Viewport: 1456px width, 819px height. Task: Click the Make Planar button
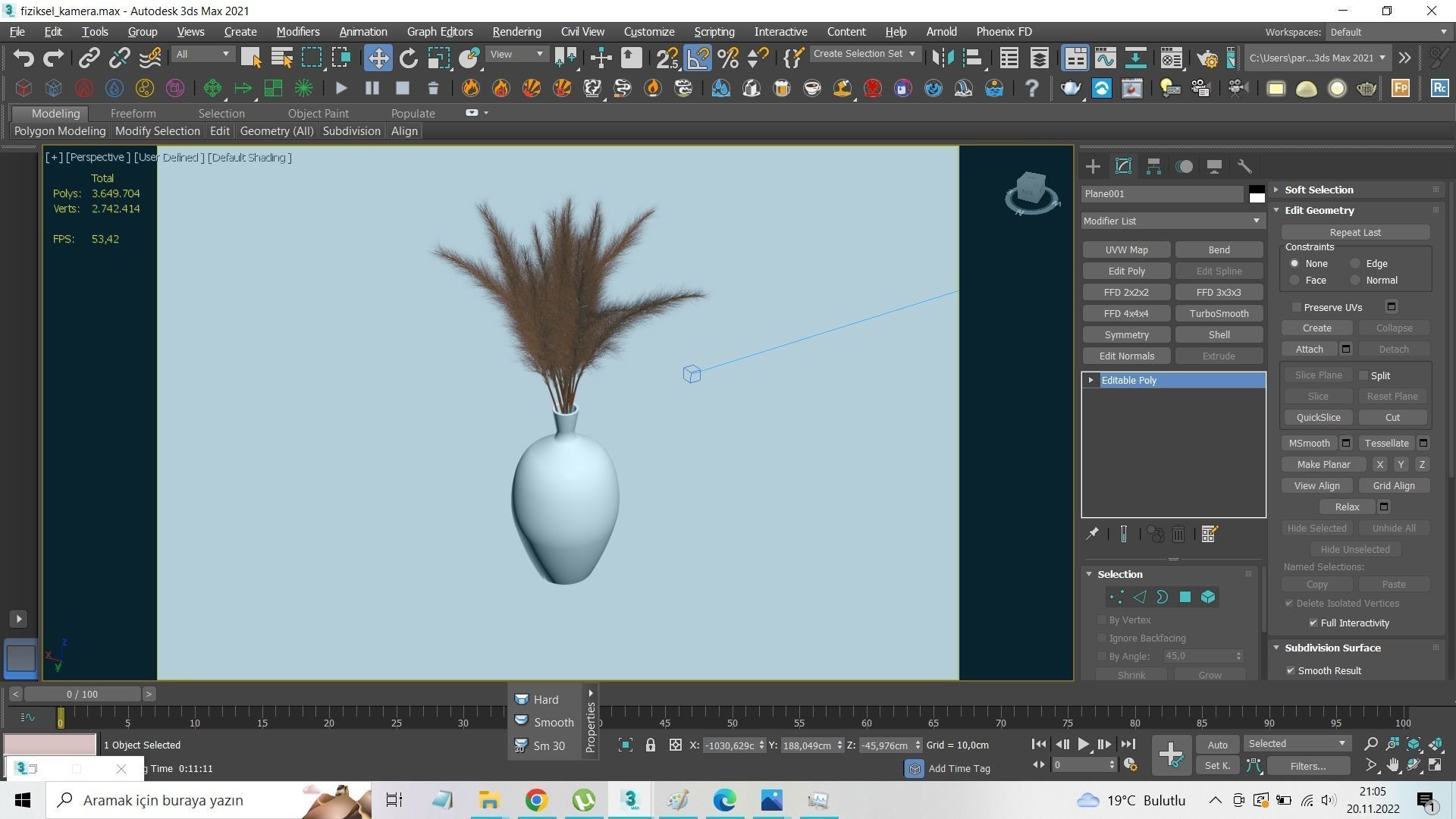coord(1323,465)
